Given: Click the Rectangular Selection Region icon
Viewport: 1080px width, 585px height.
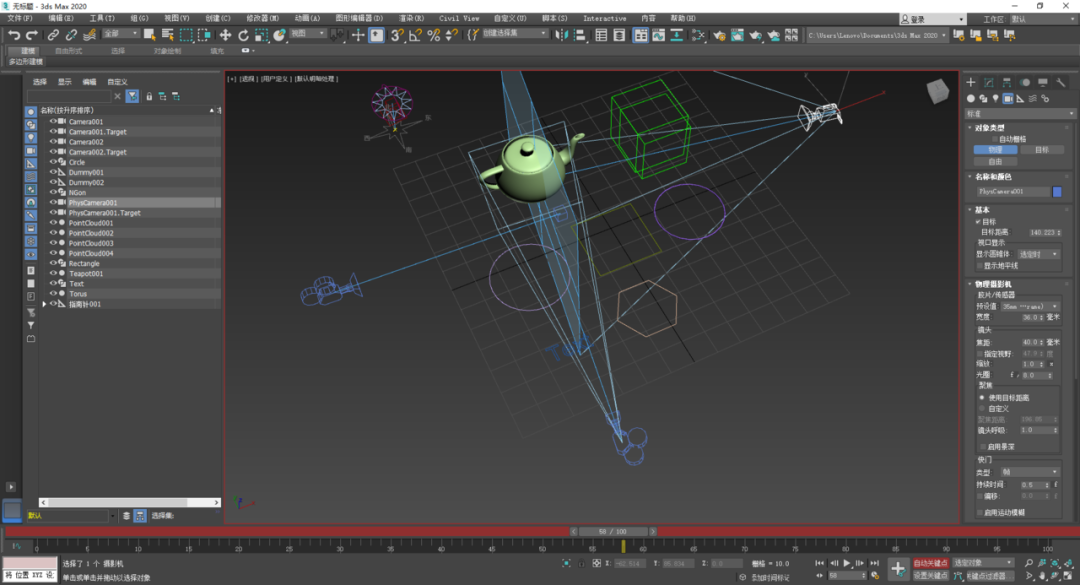Looking at the screenshot, I should (x=186, y=34).
